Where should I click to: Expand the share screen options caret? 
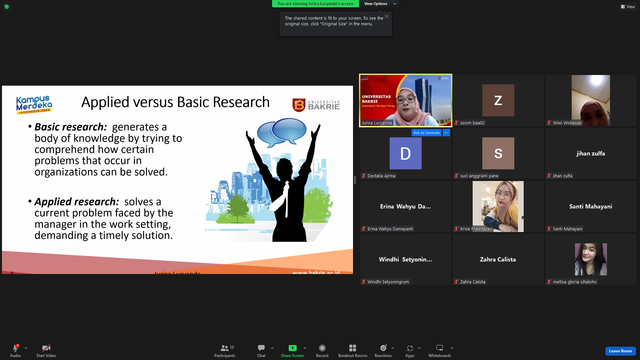coord(305,348)
